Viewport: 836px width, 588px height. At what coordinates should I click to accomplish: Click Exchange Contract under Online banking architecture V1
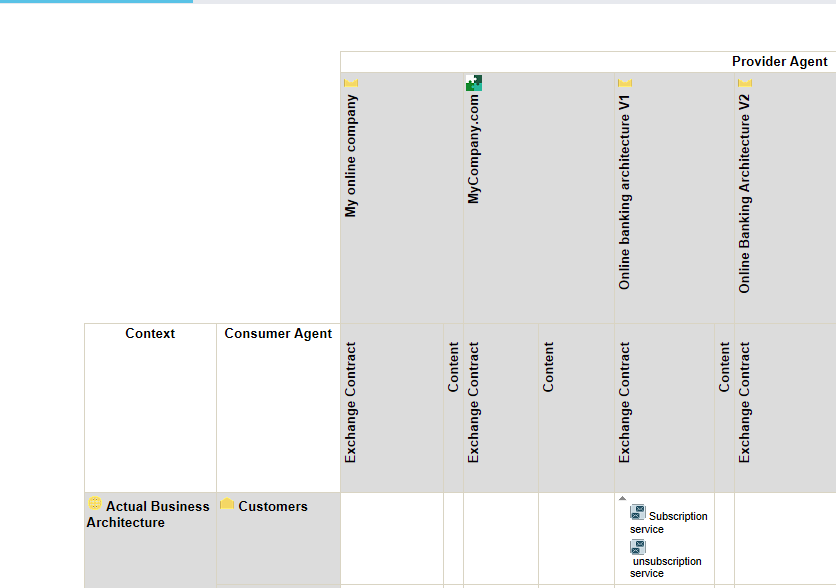pyautogui.click(x=625, y=403)
